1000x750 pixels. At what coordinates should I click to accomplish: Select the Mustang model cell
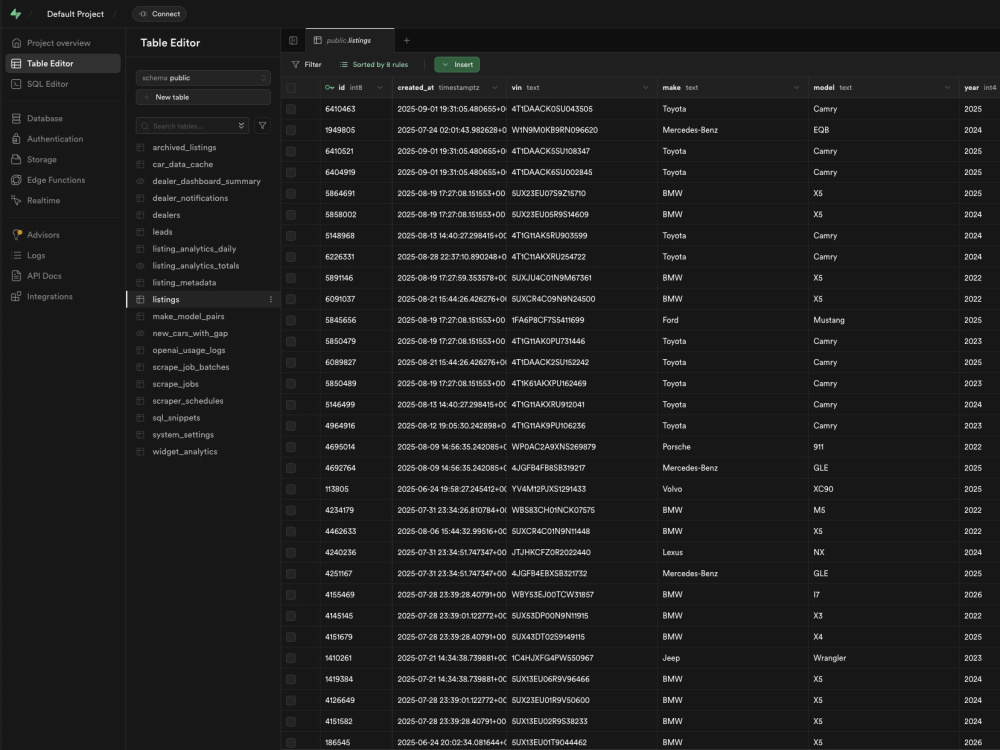(x=883, y=320)
